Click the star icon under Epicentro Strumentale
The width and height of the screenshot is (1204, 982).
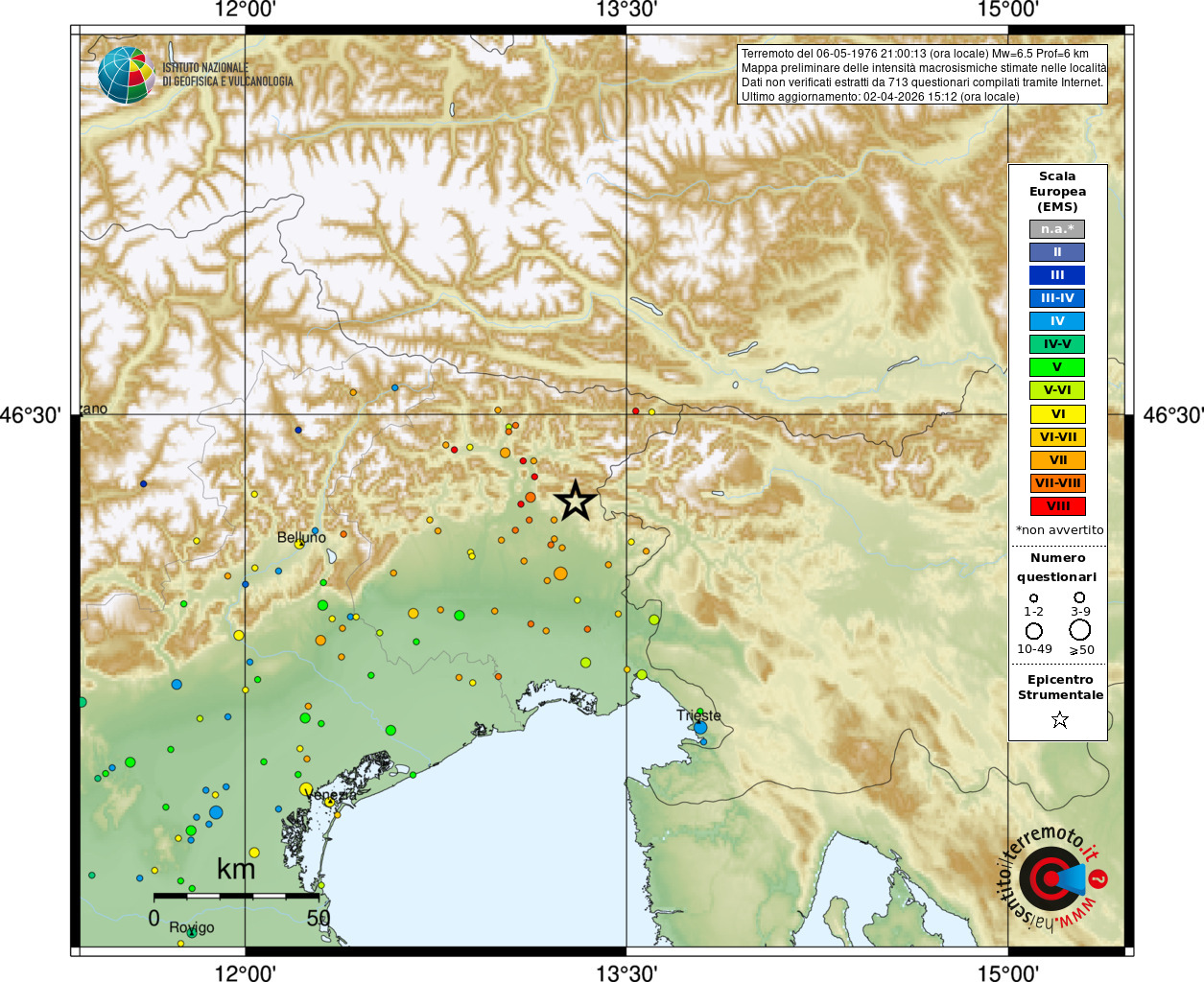click(x=1059, y=719)
